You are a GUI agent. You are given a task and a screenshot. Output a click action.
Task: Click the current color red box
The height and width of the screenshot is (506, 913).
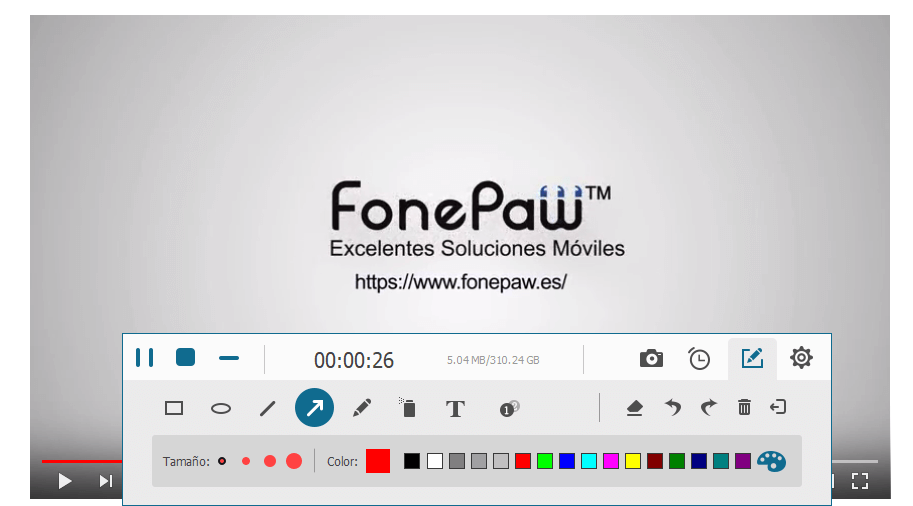coord(378,461)
